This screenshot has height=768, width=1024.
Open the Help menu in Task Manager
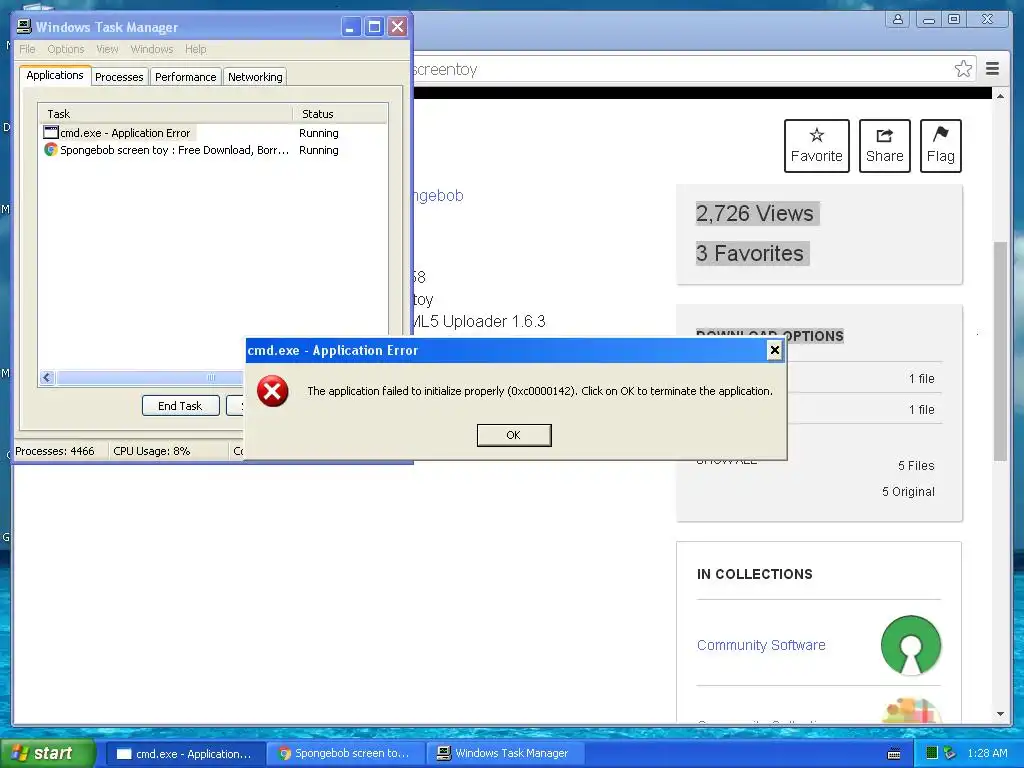195,49
